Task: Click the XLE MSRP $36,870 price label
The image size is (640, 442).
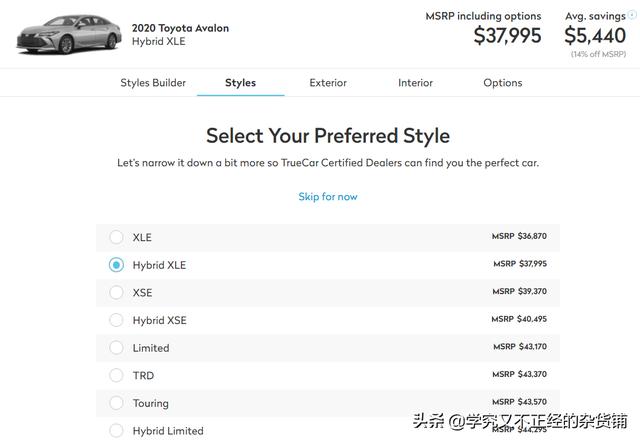Action: tap(519, 236)
